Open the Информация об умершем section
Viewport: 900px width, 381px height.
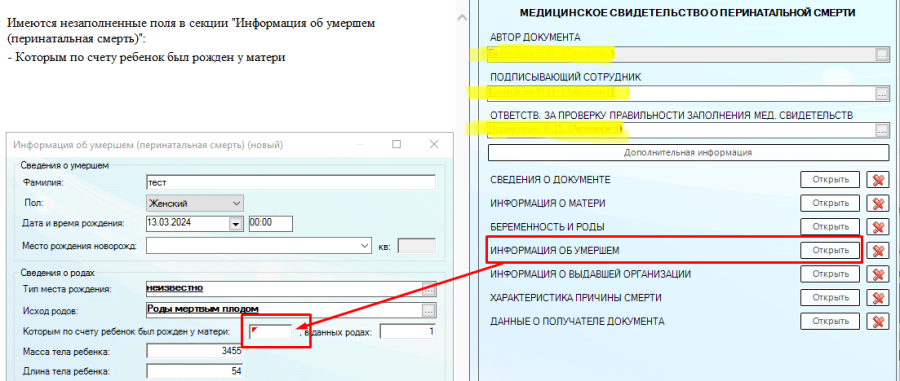pyautogui.click(x=830, y=250)
